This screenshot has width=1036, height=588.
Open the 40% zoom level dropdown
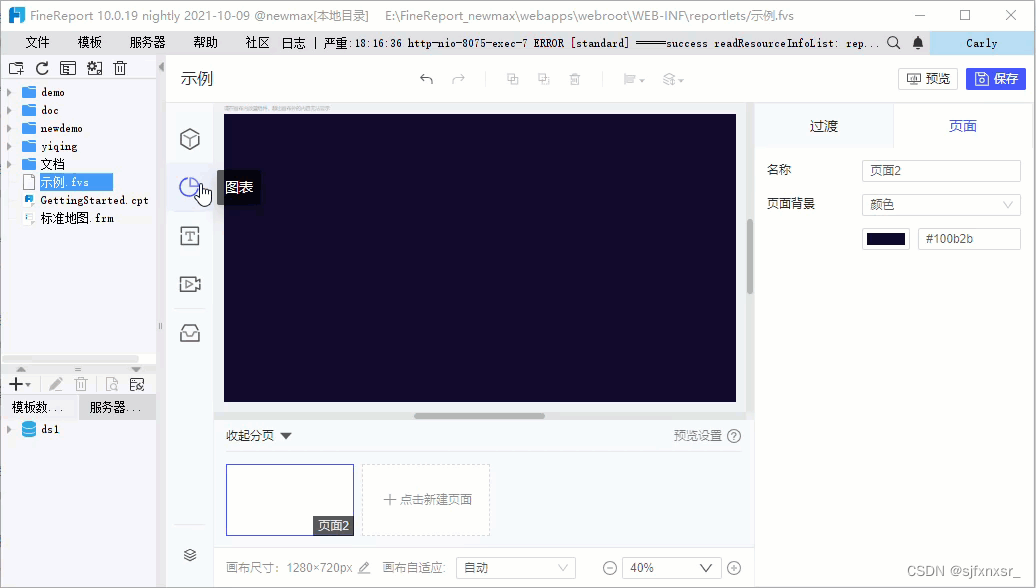[x=672, y=568]
